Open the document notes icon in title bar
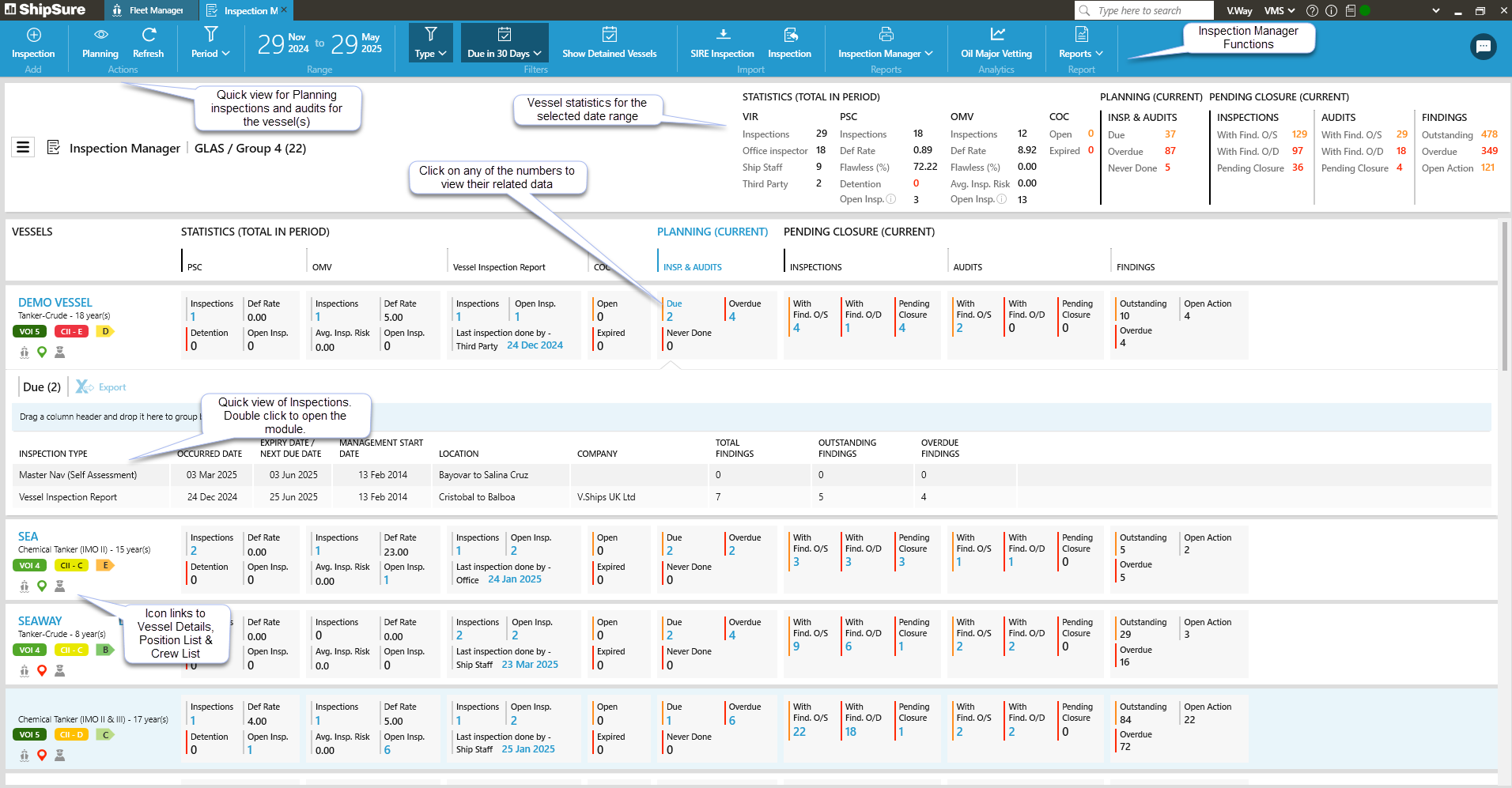 1350,10
